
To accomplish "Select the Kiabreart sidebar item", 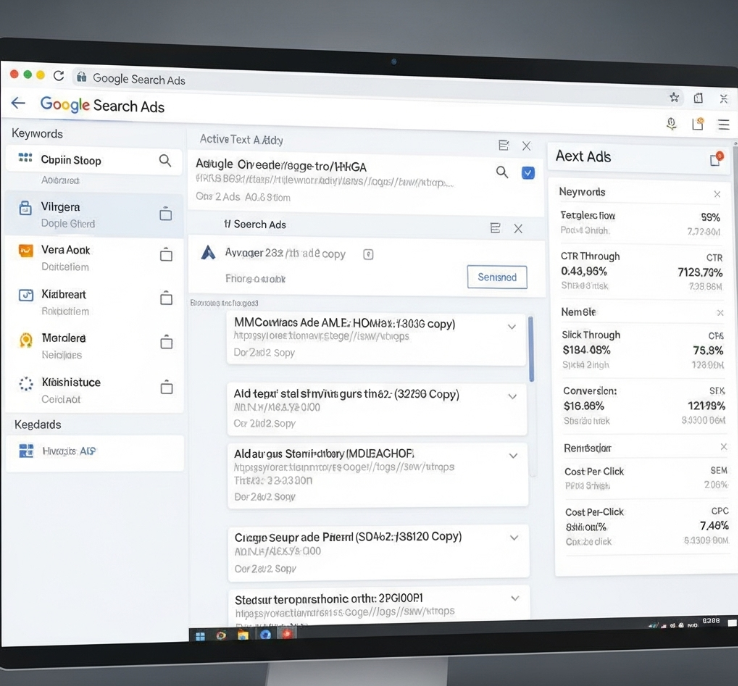I will (x=94, y=302).
